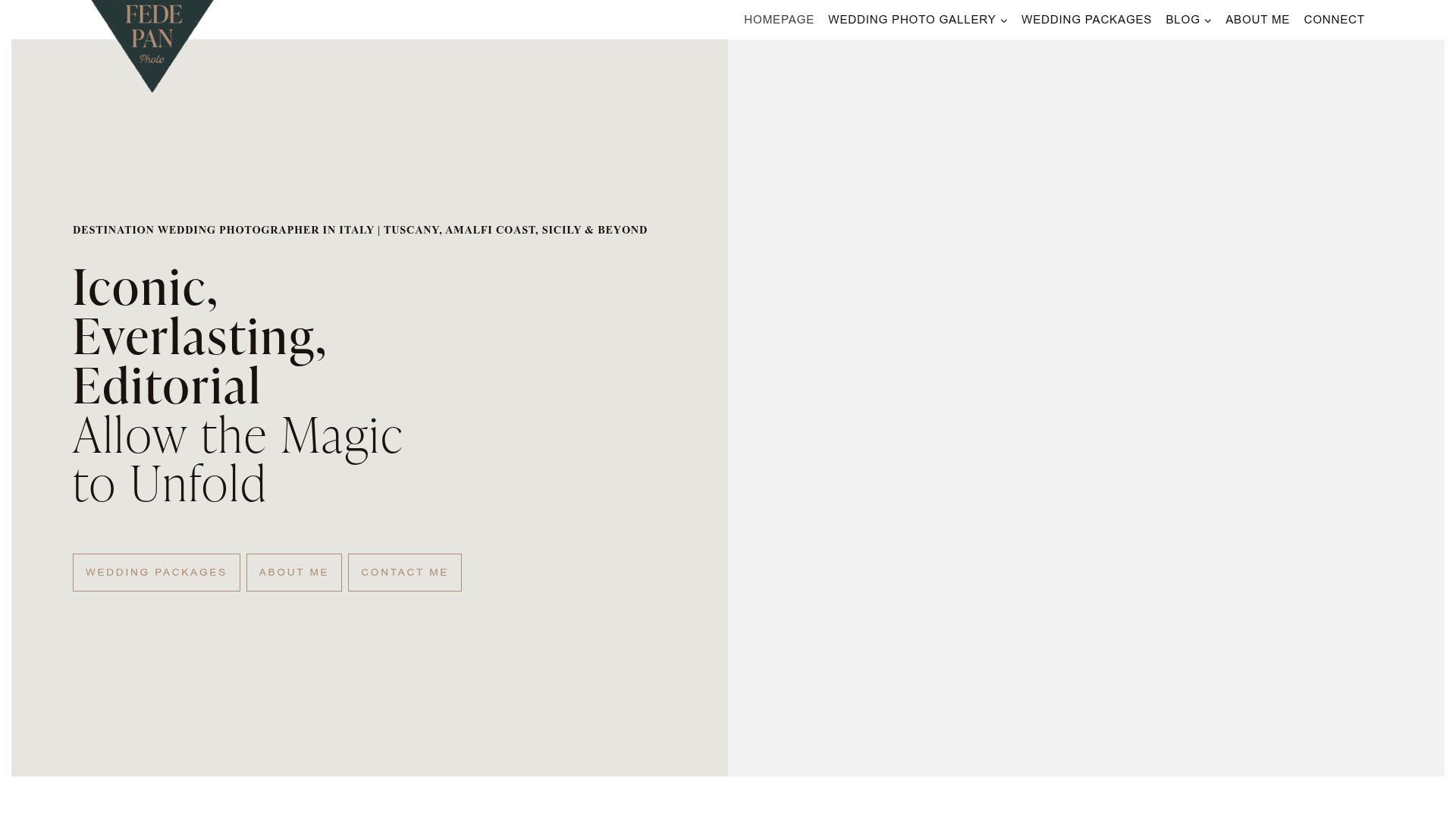Go to Wedding Packages in the navigation

pyautogui.click(x=1086, y=20)
